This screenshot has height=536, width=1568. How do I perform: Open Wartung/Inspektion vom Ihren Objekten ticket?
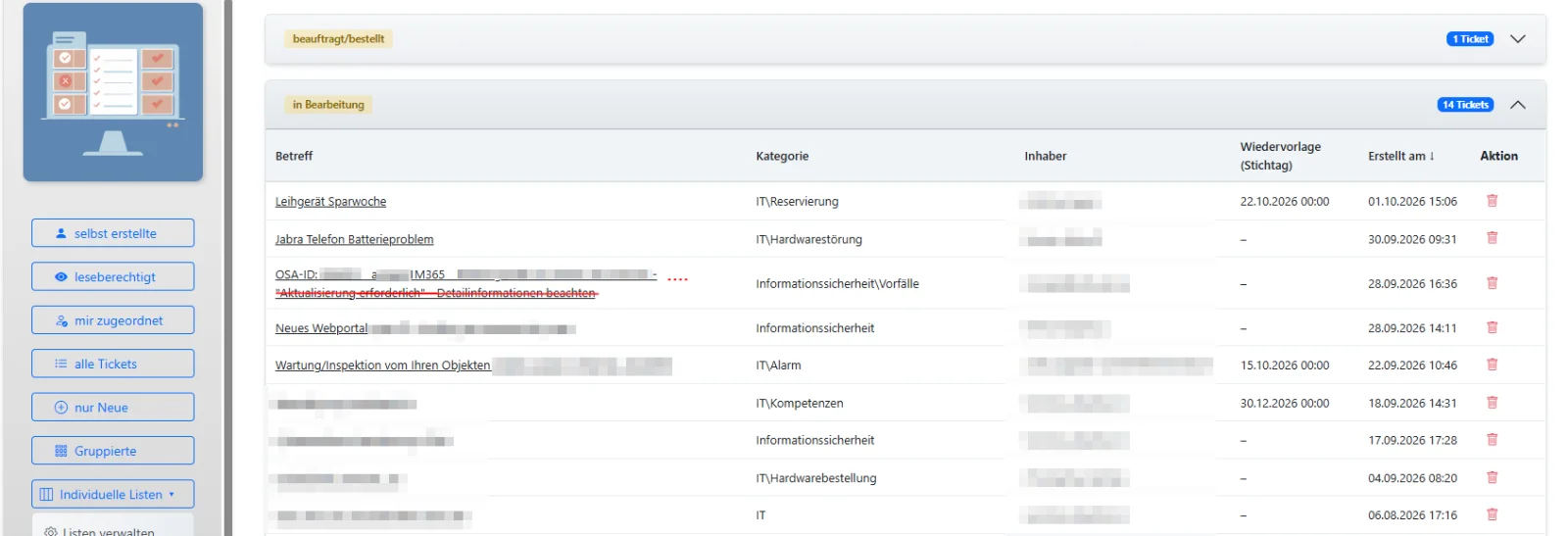[382, 365]
